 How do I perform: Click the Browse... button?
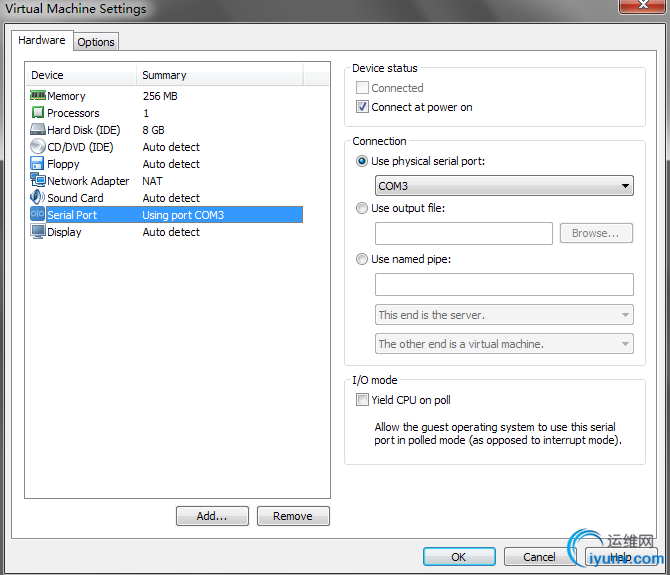(x=596, y=233)
